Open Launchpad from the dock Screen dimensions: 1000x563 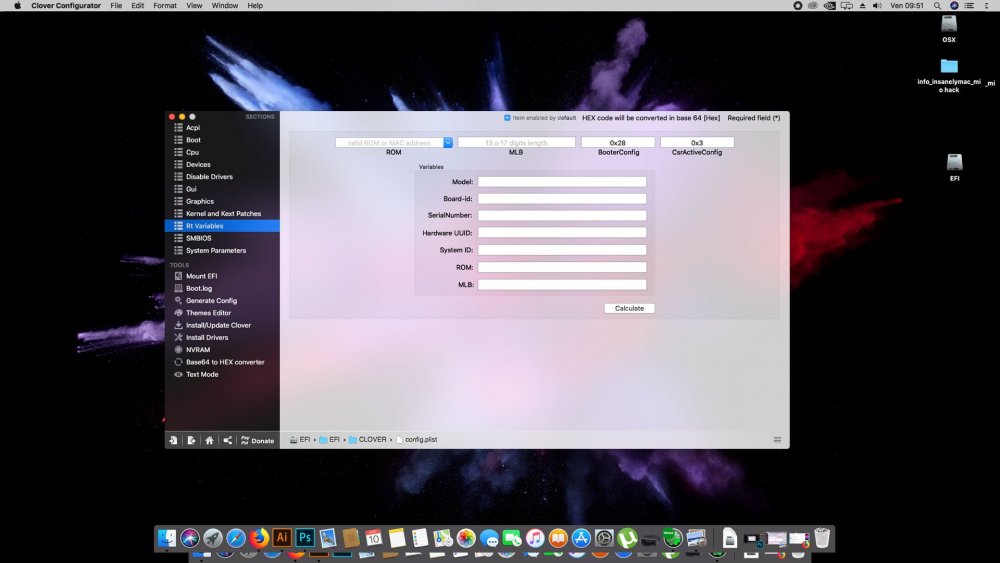pyautogui.click(x=213, y=538)
